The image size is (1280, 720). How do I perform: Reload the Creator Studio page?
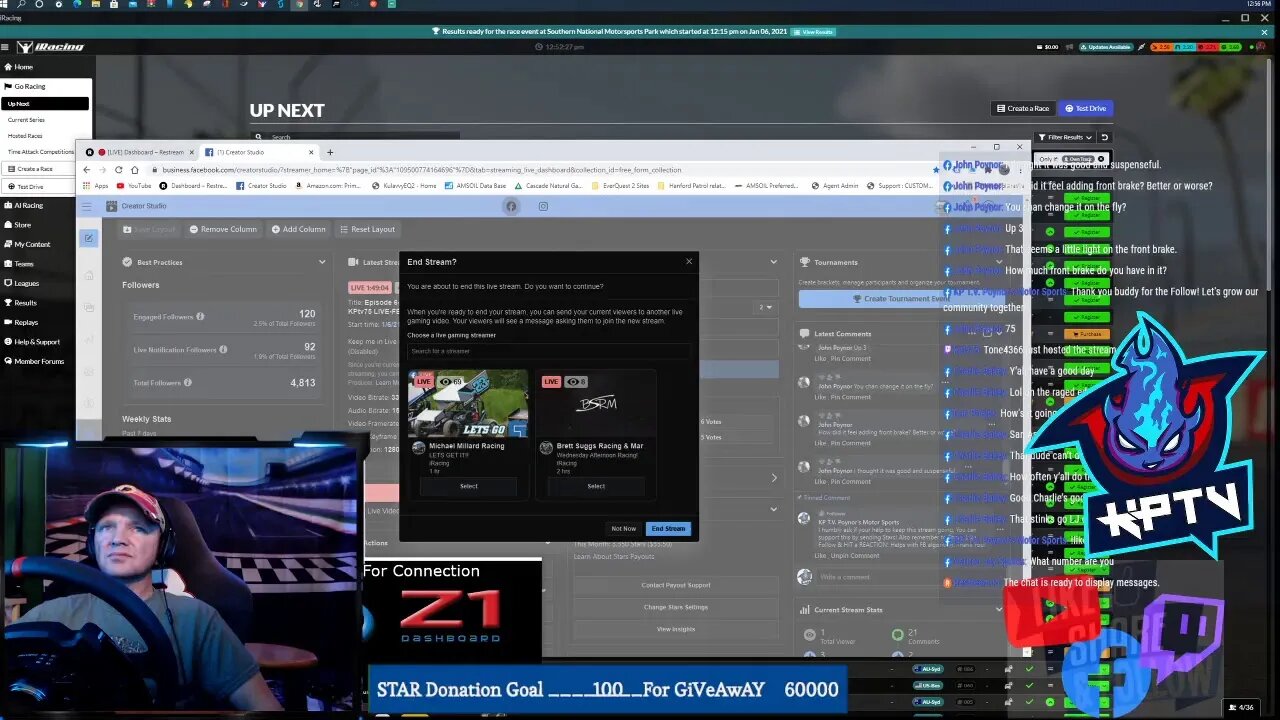[x=119, y=169]
